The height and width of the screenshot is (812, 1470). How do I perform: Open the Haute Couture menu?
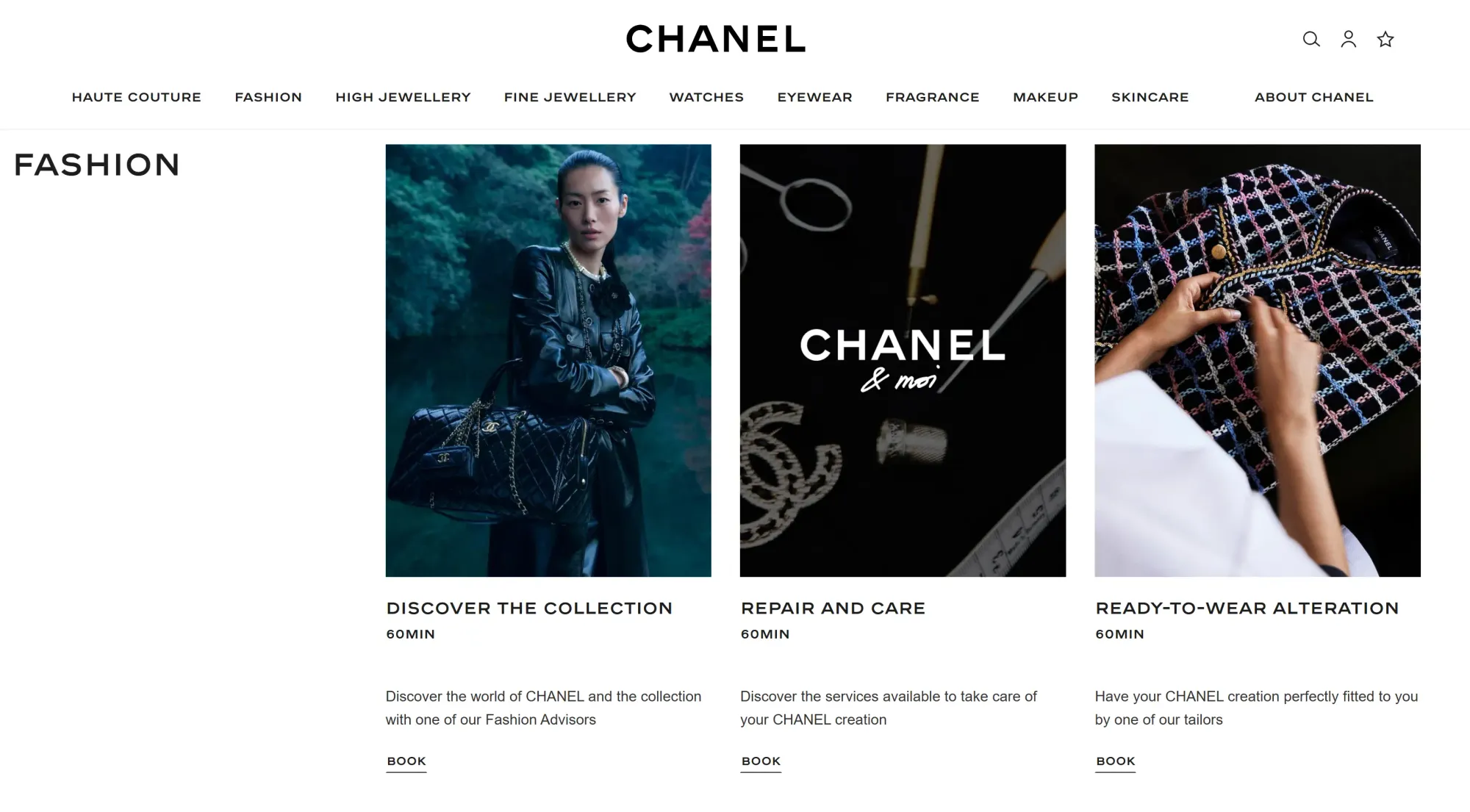[x=137, y=97]
